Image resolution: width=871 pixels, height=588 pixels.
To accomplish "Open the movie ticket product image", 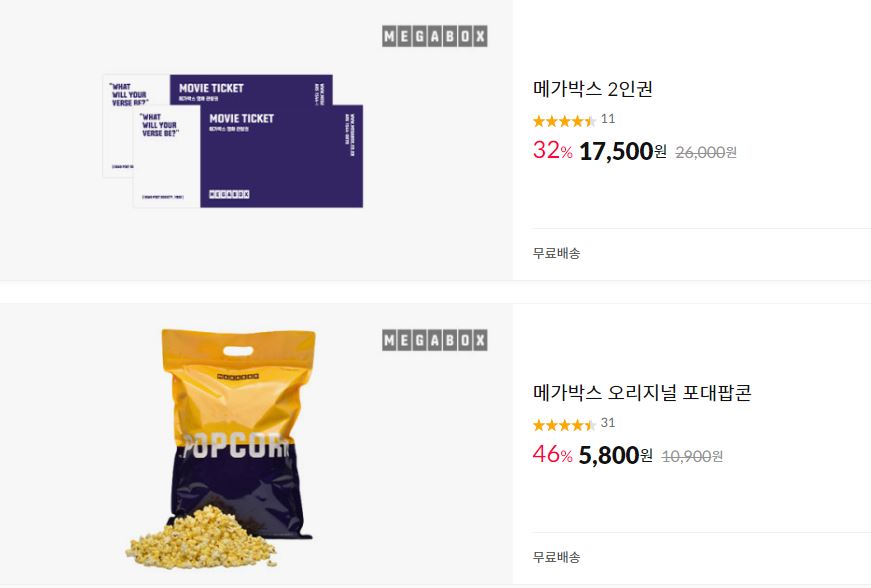I will click(233, 140).
